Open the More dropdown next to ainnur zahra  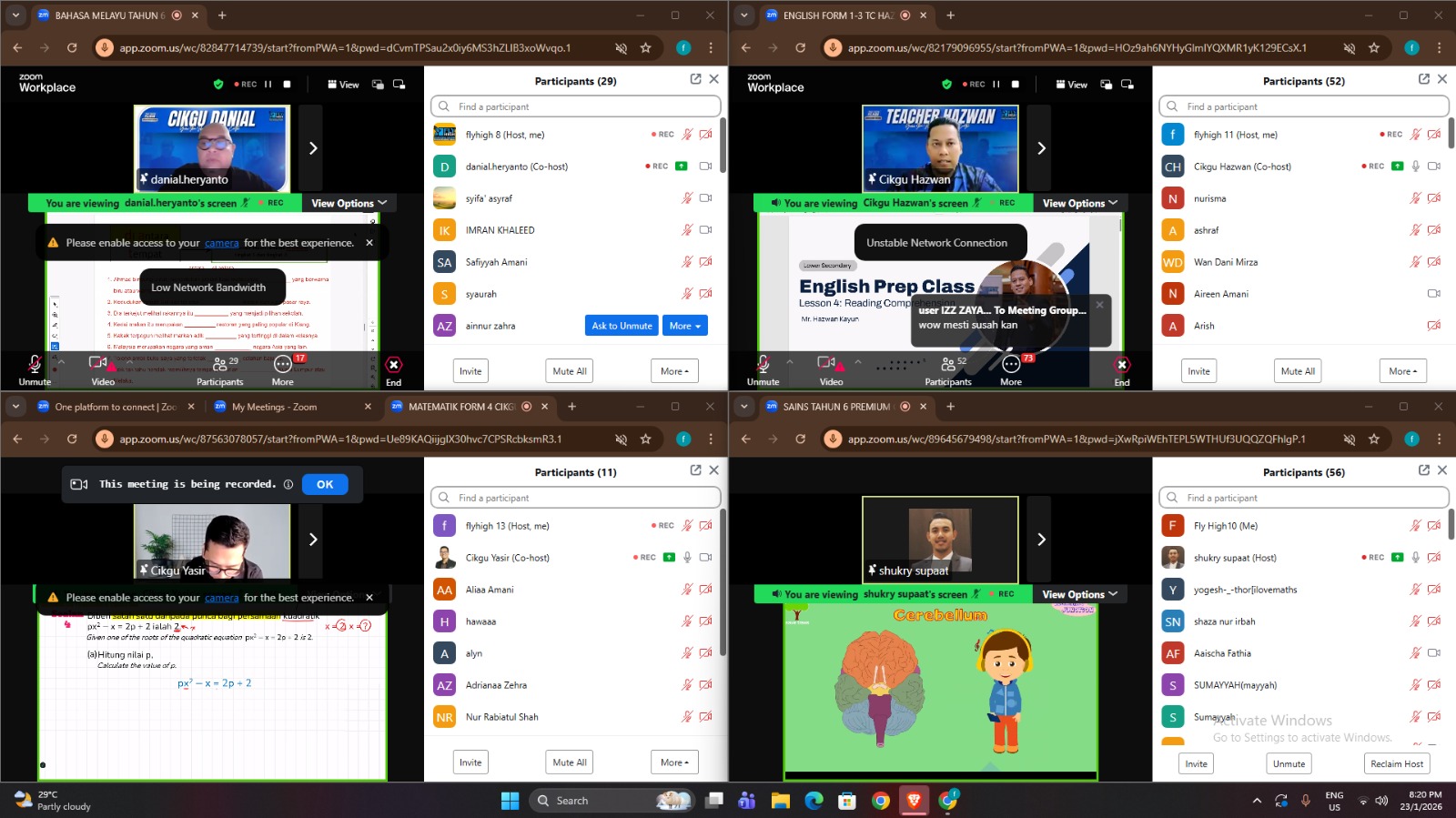click(685, 326)
